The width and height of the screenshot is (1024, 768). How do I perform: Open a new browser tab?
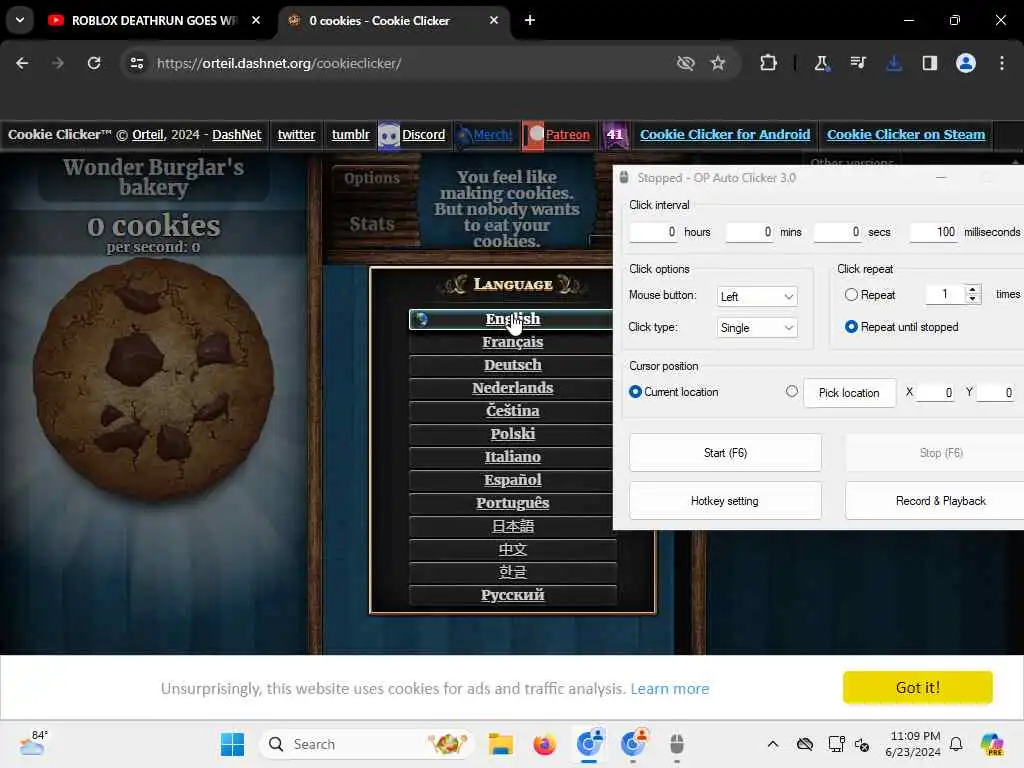530,20
